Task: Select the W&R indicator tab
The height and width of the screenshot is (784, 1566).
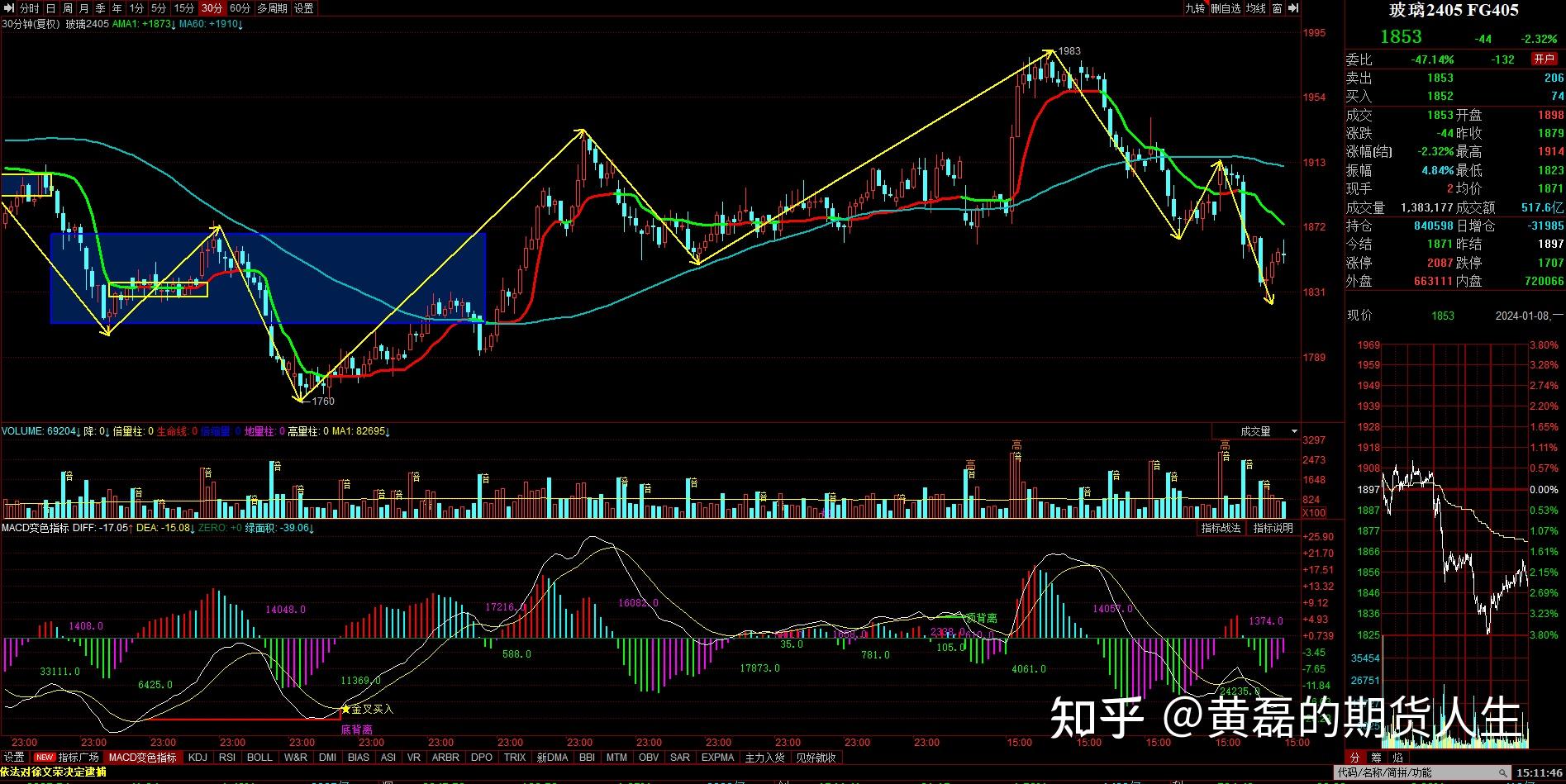Action: click(x=295, y=757)
